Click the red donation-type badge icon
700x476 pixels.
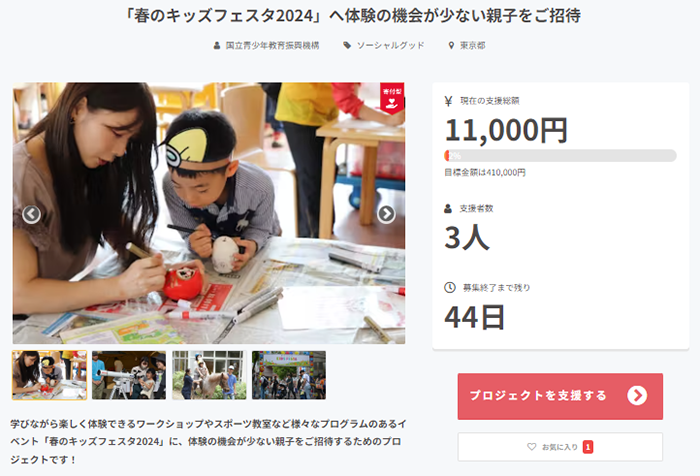[392, 98]
